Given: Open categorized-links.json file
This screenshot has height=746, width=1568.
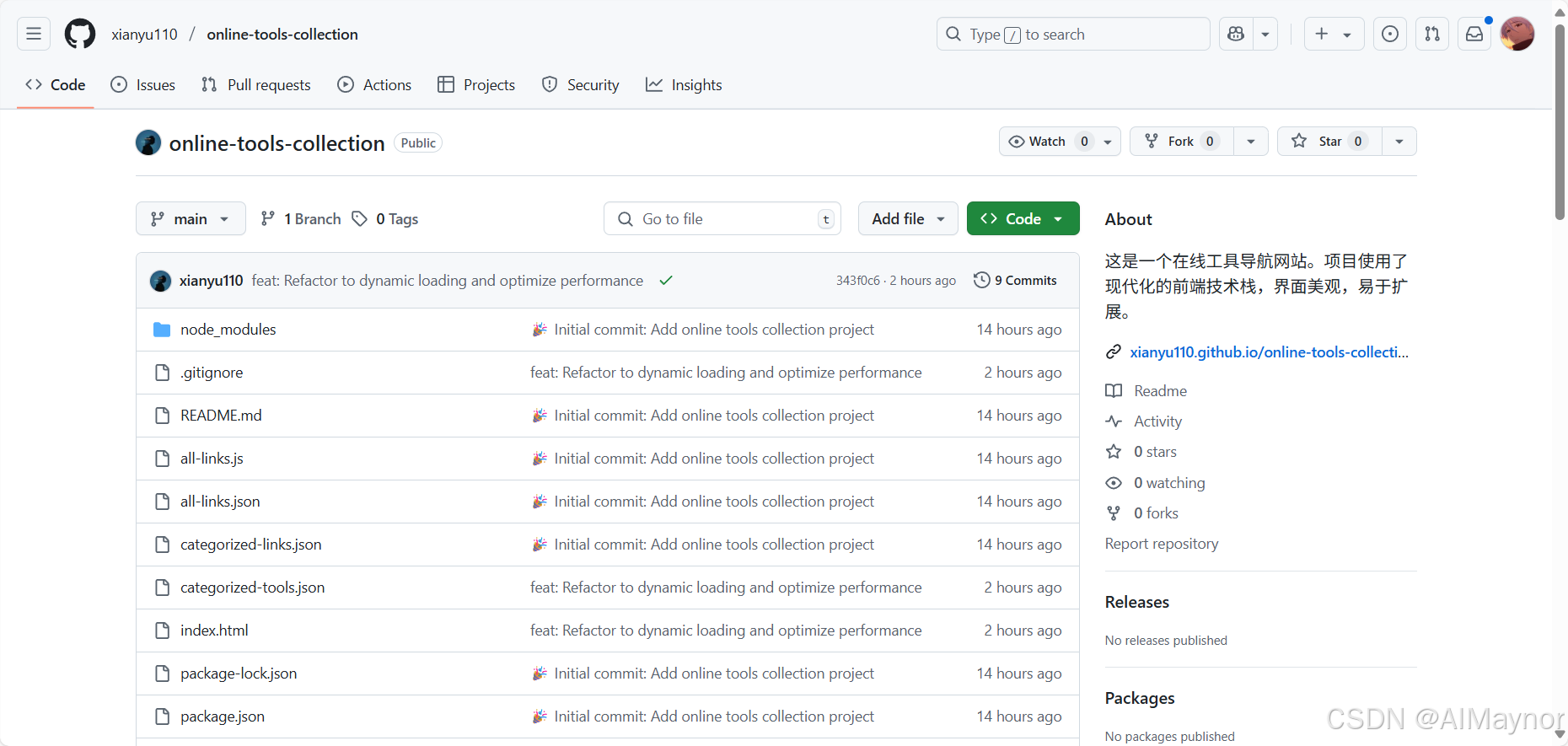Looking at the screenshot, I should (250, 545).
